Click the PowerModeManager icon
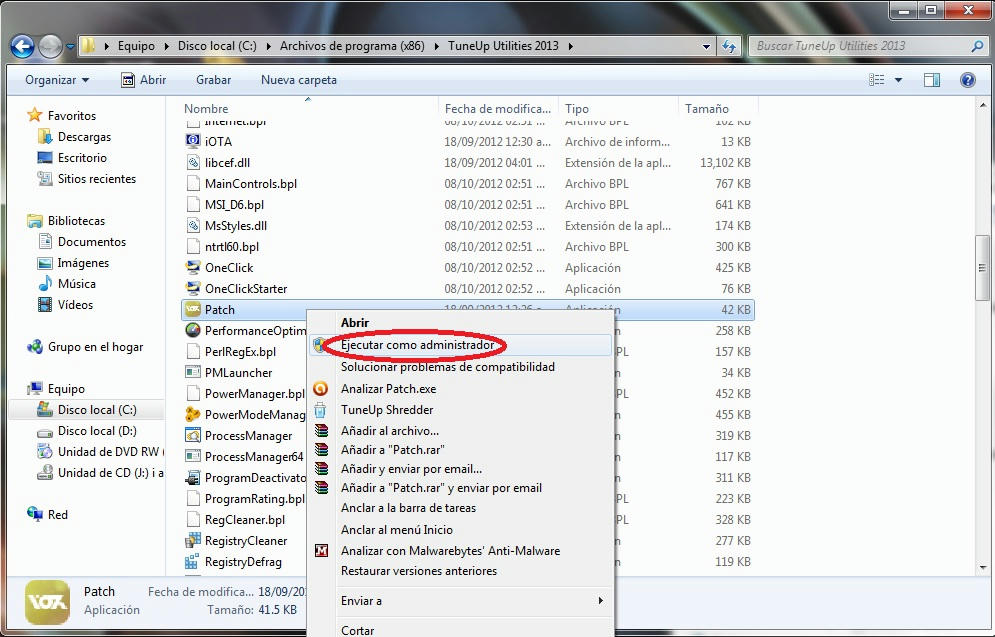 point(192,415)
